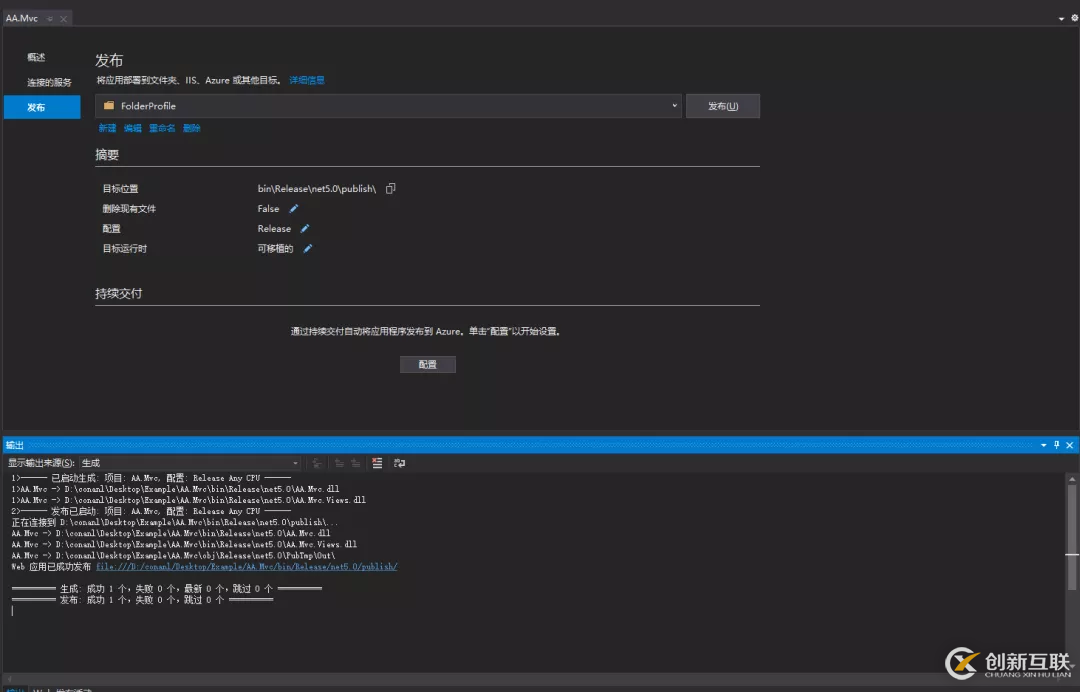This screenshot has height=692, width=1080.
Task: Click the bin\Release\net5.0\publish\ path text
Action: pyautogui.click(x=317, y=189)
